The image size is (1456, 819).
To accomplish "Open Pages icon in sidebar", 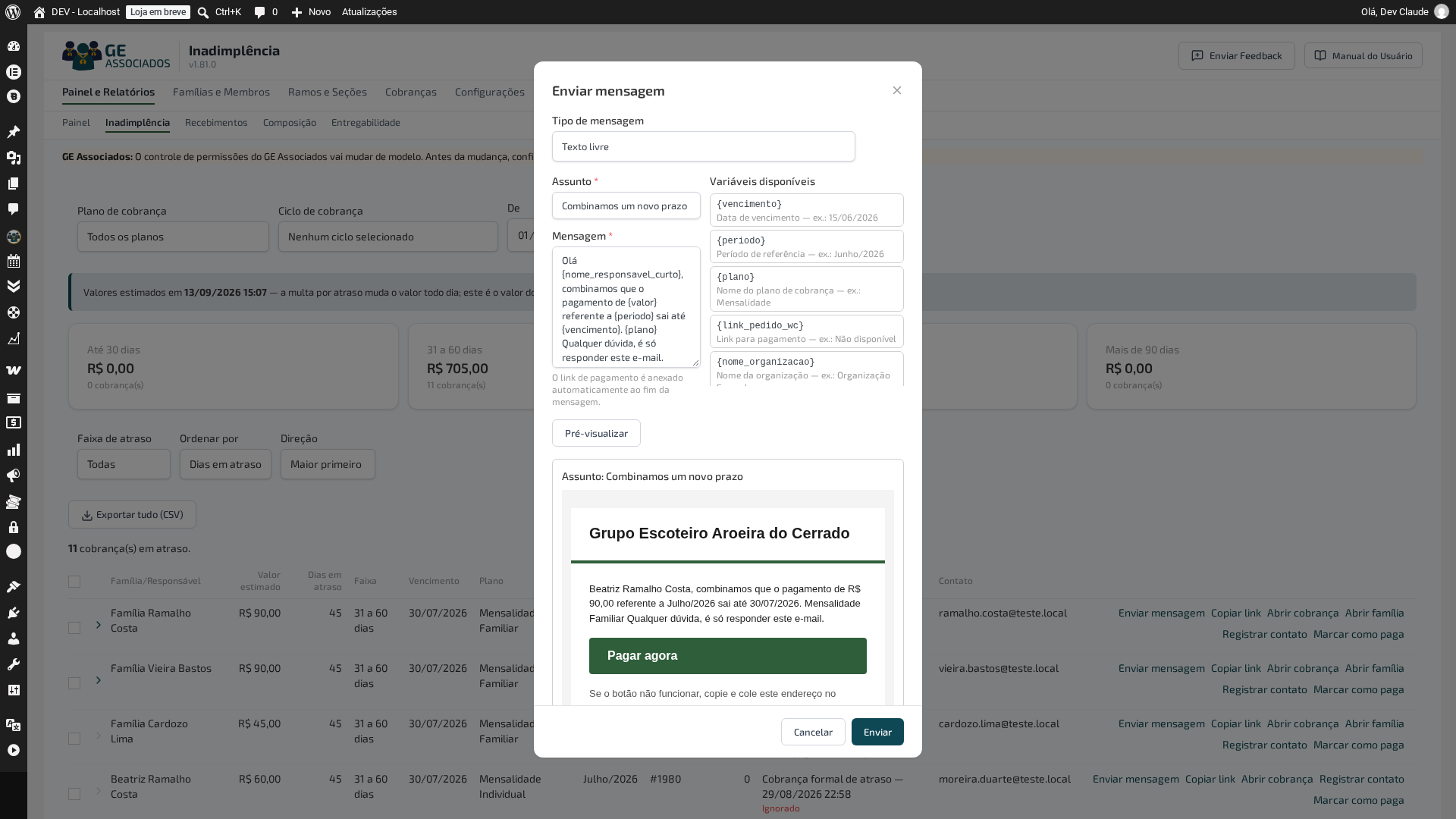I will point(14,184).
